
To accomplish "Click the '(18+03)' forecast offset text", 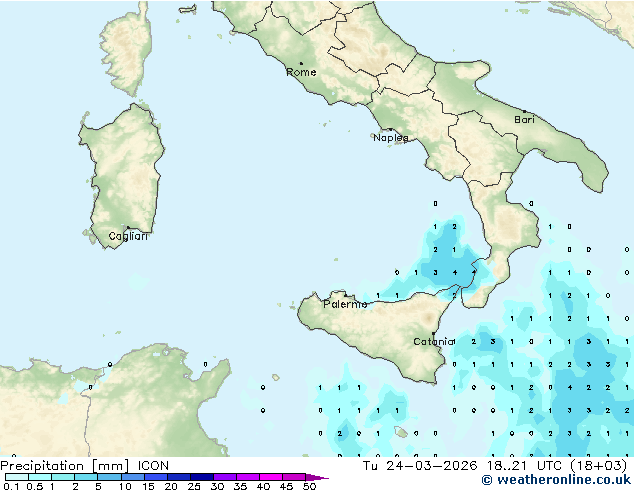I will pyautogui.click(x=598, y=466).
